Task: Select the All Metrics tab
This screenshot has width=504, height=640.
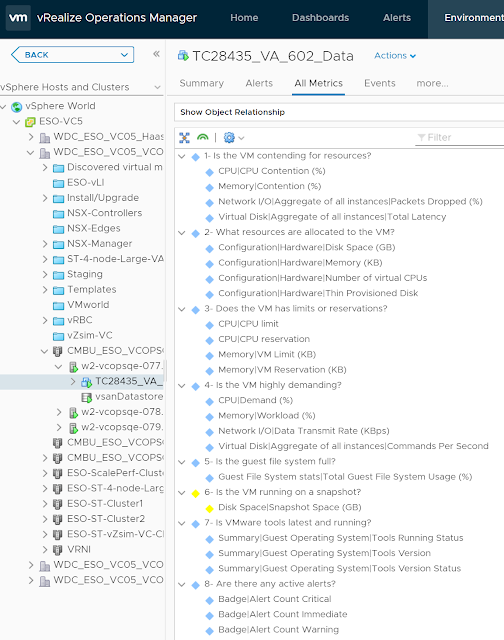Action: [318, 83]
